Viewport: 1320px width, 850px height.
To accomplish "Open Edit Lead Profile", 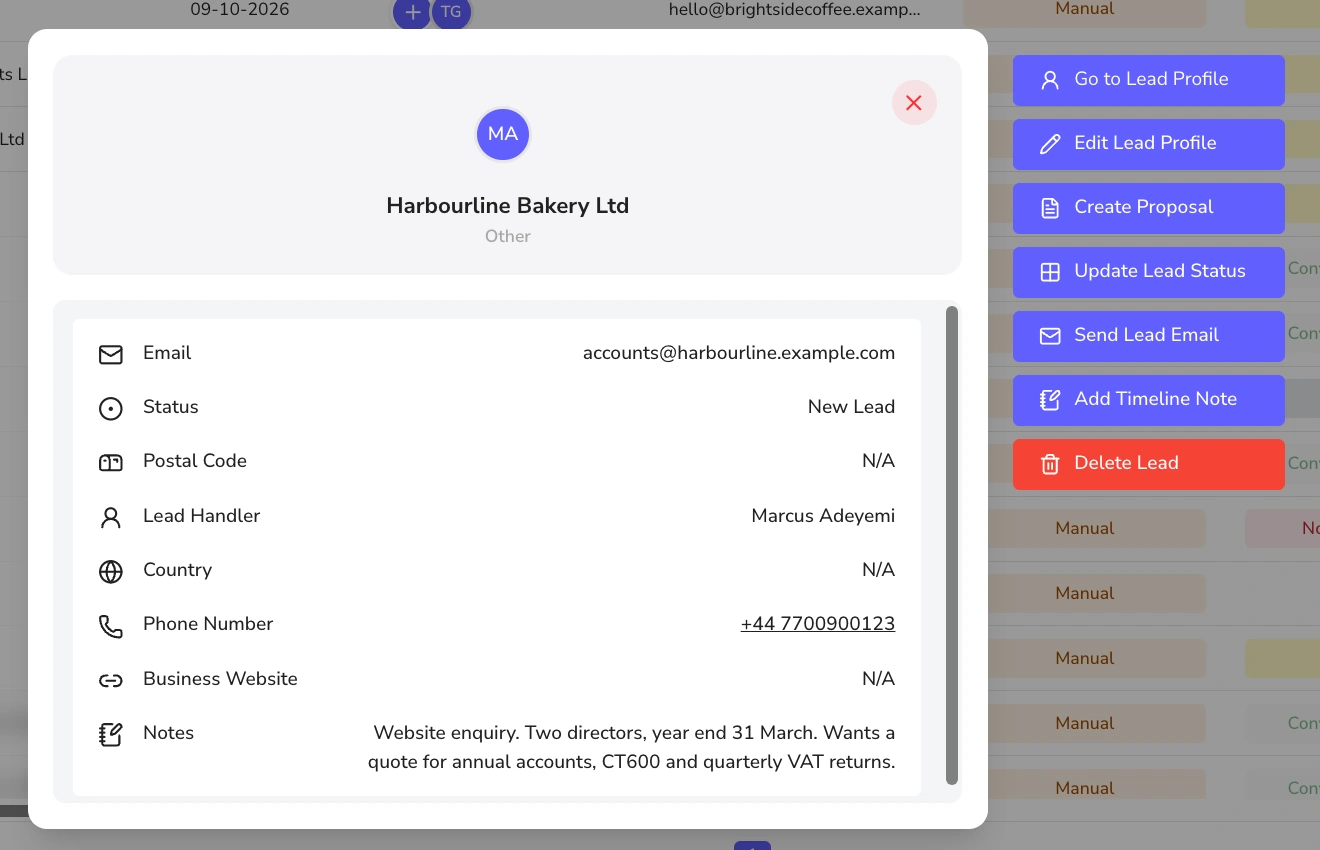I will [1149, 144].
